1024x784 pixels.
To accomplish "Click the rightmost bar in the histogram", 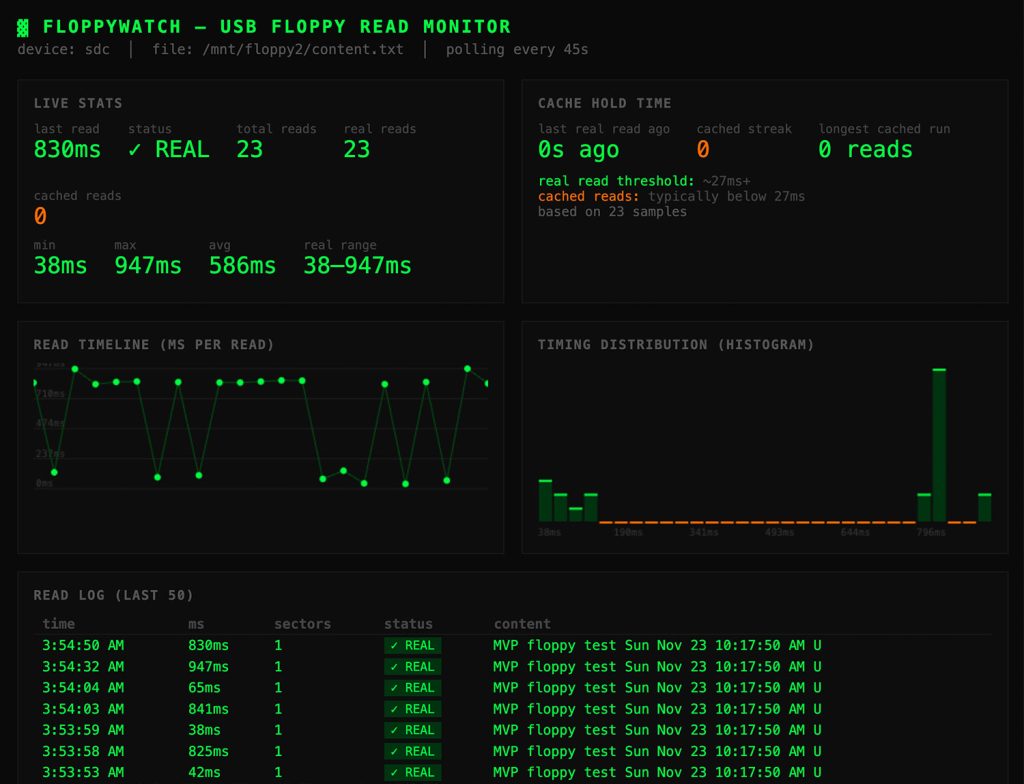I will coord(984,507).
